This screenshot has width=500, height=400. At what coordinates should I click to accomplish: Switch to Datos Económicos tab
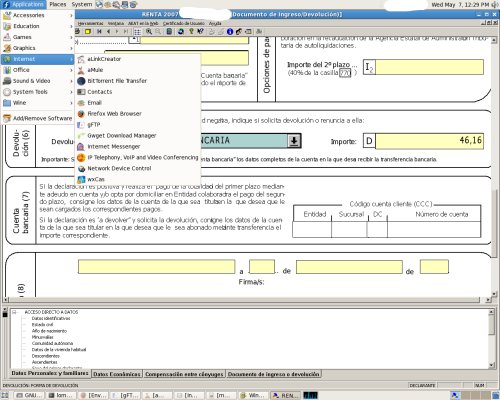(117, 374)
